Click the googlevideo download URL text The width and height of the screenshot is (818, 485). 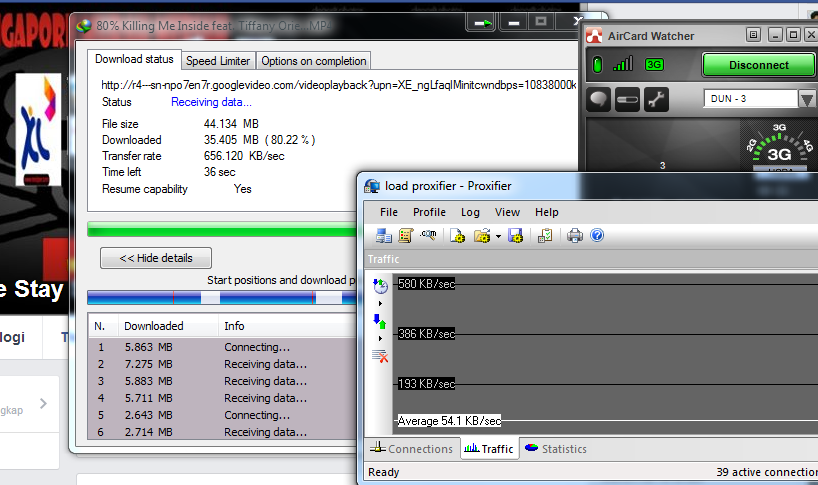[339, 84]
